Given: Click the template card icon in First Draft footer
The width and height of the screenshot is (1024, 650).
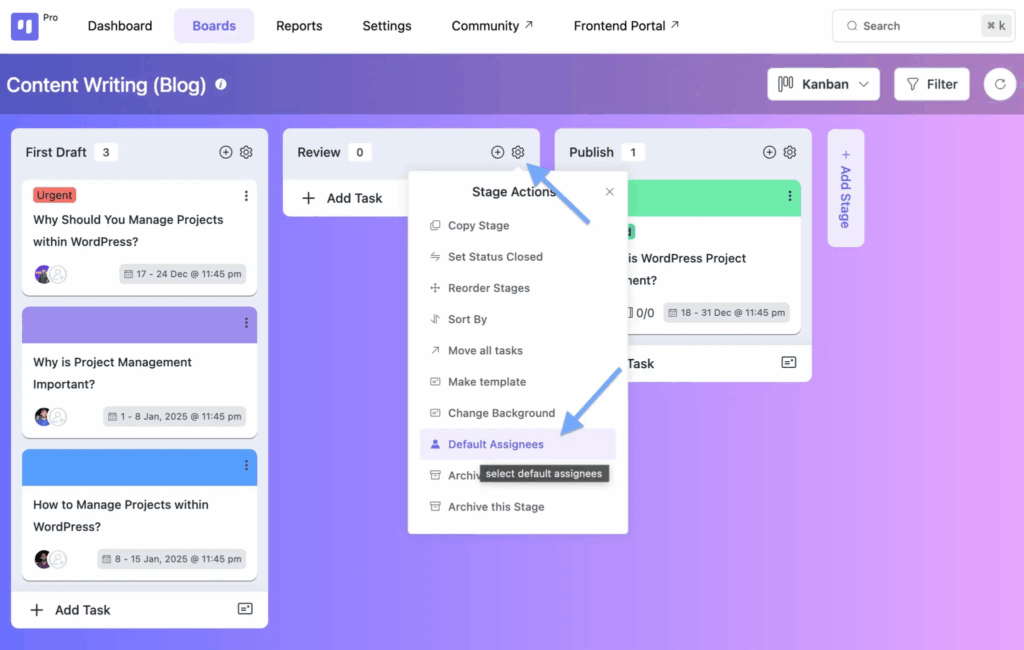Looking at the screenshot, I should 245,609.
